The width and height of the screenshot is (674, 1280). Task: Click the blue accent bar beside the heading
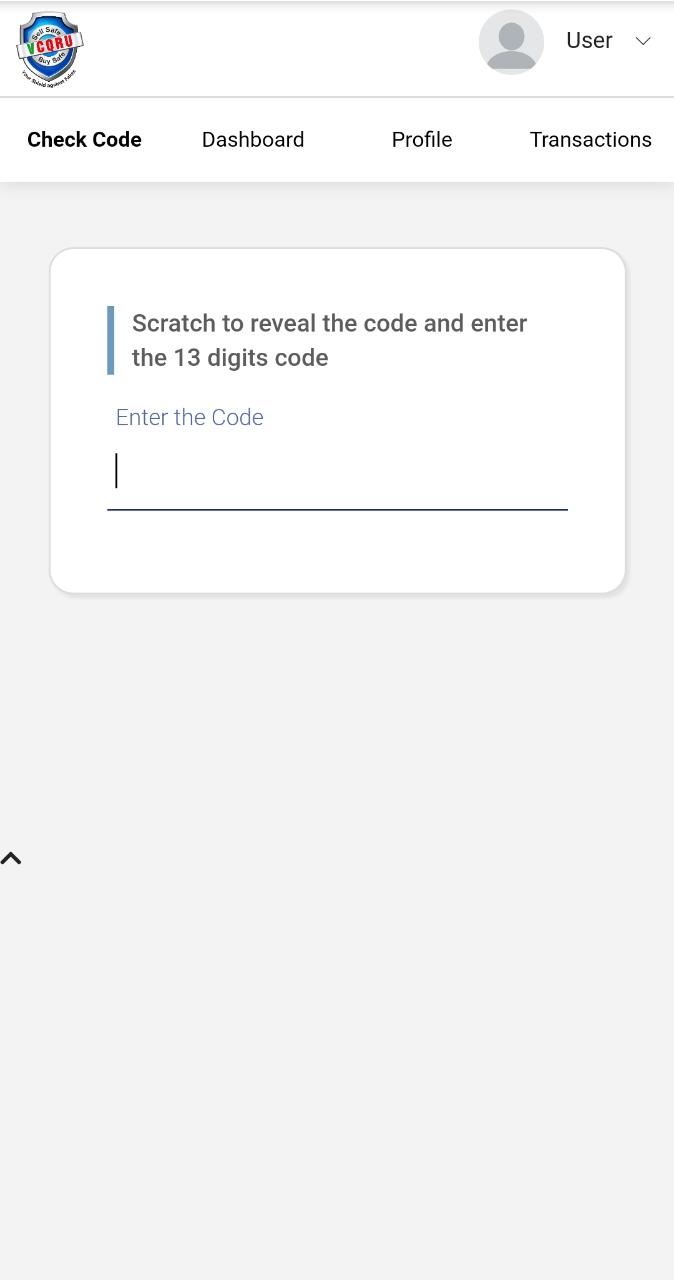coord(111,340)
